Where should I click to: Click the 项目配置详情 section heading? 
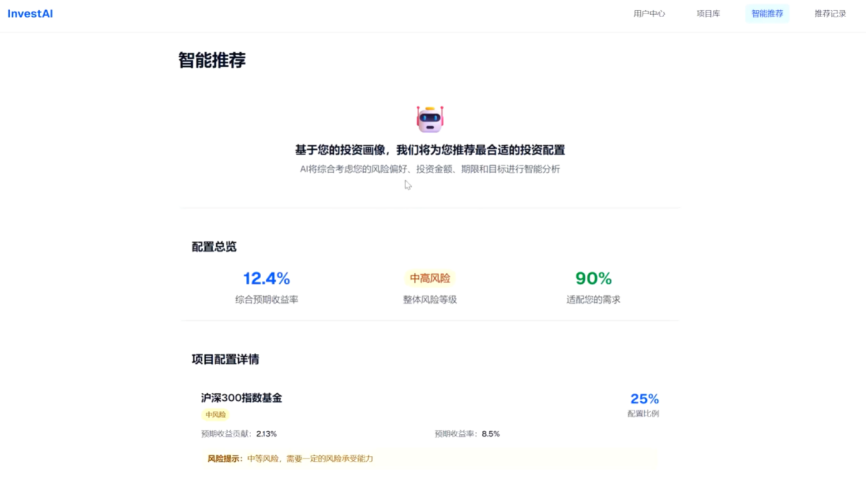tap(225, 359)
